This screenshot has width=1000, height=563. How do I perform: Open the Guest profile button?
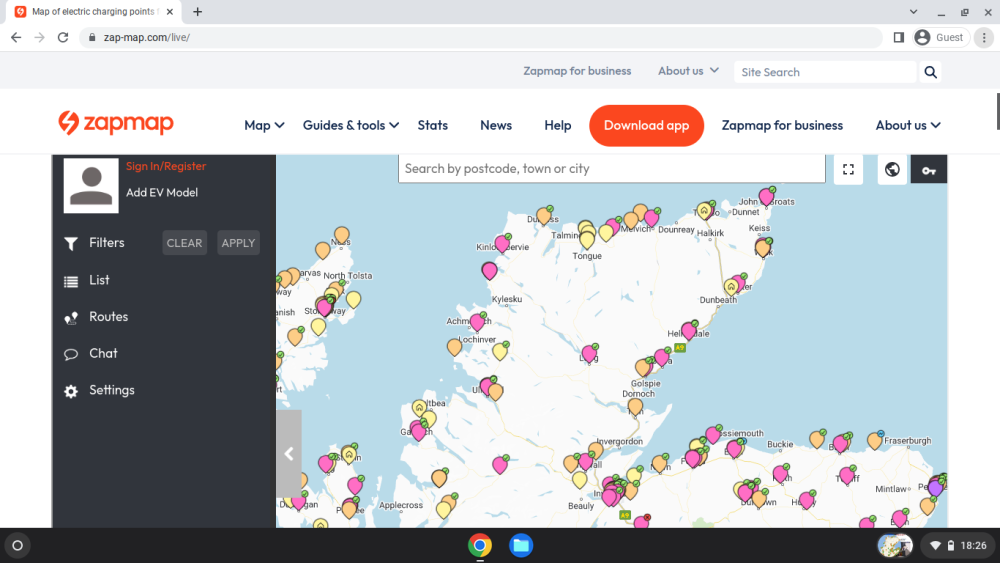point(941,38)
